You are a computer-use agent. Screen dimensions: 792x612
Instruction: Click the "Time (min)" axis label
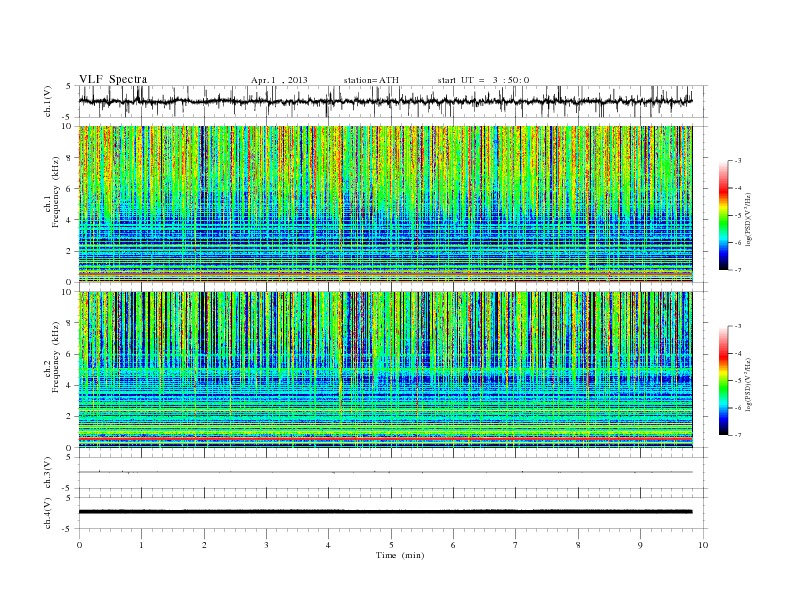coord(400,555)
